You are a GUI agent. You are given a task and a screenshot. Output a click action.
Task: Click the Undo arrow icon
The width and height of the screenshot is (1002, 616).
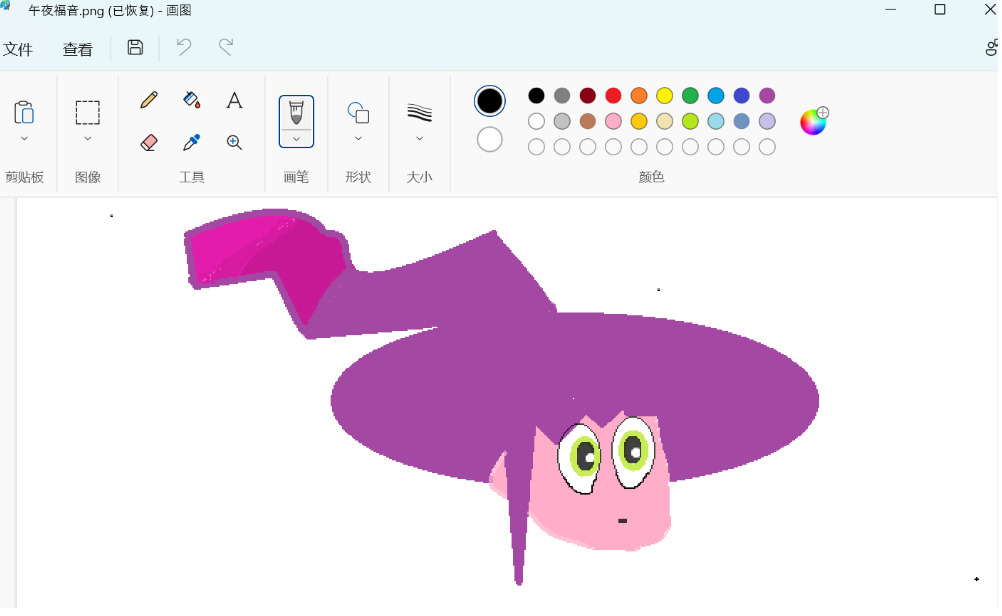(184, 47)
